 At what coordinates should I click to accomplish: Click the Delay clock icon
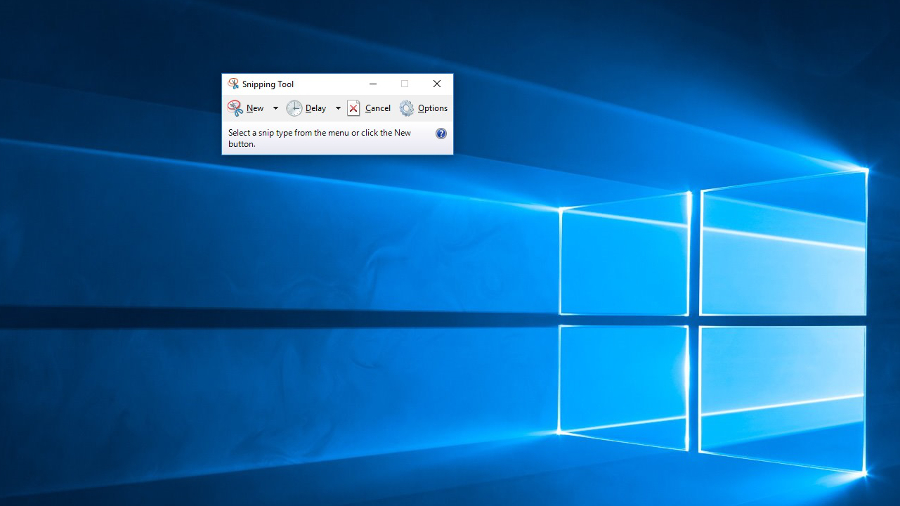pos(294,108)
